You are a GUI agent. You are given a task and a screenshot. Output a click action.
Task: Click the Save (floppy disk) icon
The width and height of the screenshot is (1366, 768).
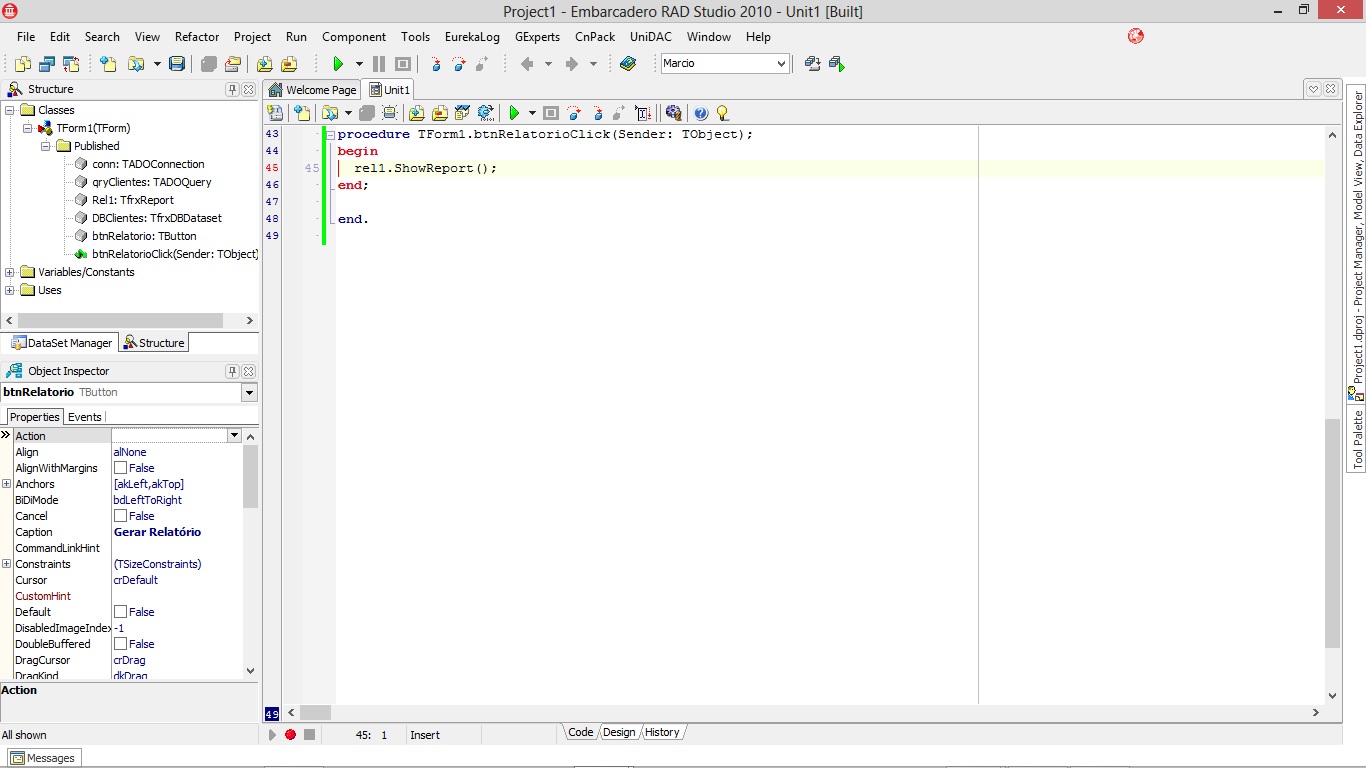tap(177, 64)
